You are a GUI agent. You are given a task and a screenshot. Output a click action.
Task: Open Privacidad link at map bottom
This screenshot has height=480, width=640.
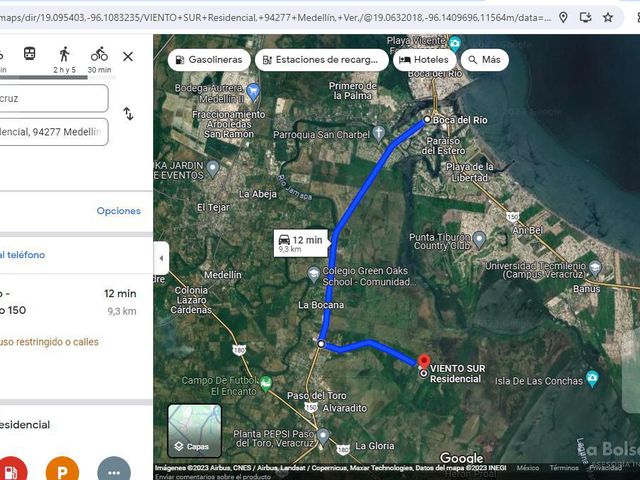pos(605,468)
